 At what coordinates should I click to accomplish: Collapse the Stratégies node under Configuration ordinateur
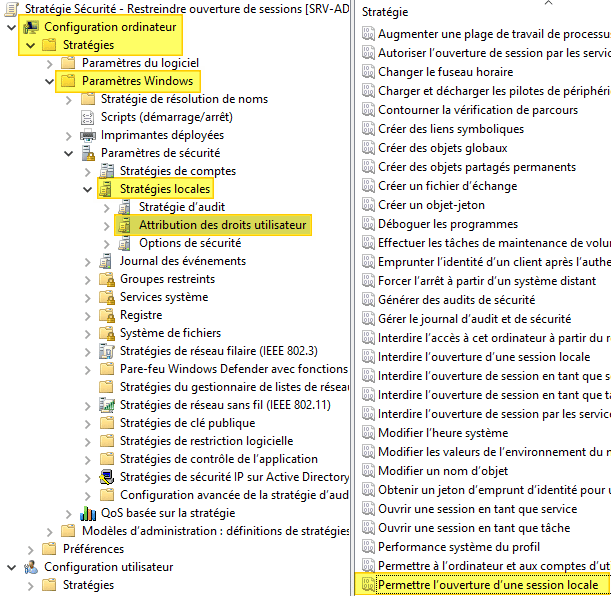pos(30,46)
